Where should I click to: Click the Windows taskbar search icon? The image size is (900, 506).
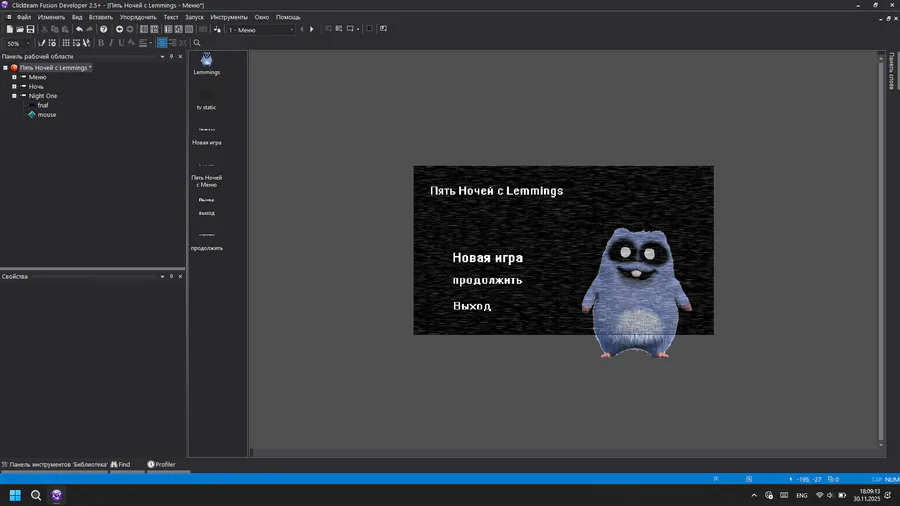click(x=36, y=495)
